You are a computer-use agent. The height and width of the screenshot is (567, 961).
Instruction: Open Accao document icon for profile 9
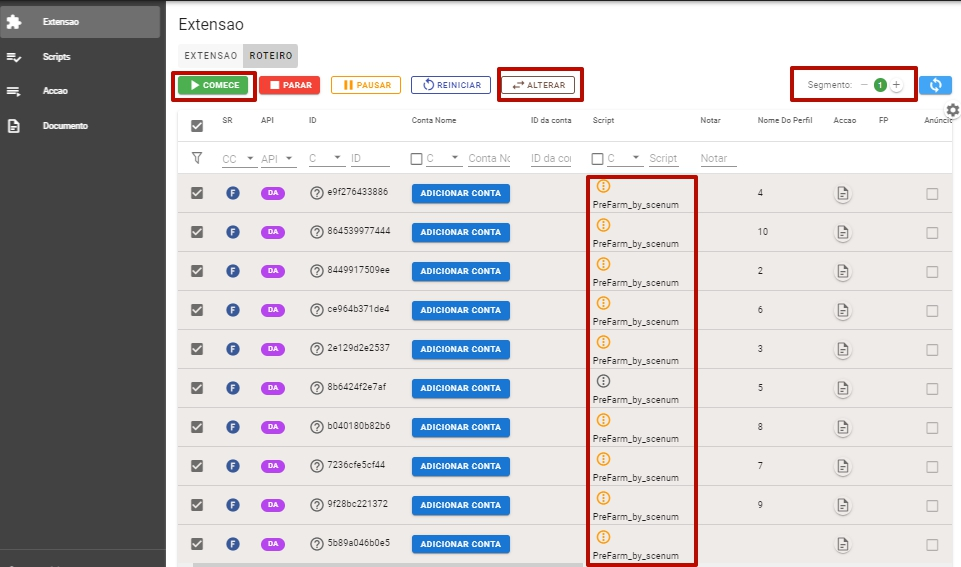[843, 506]
